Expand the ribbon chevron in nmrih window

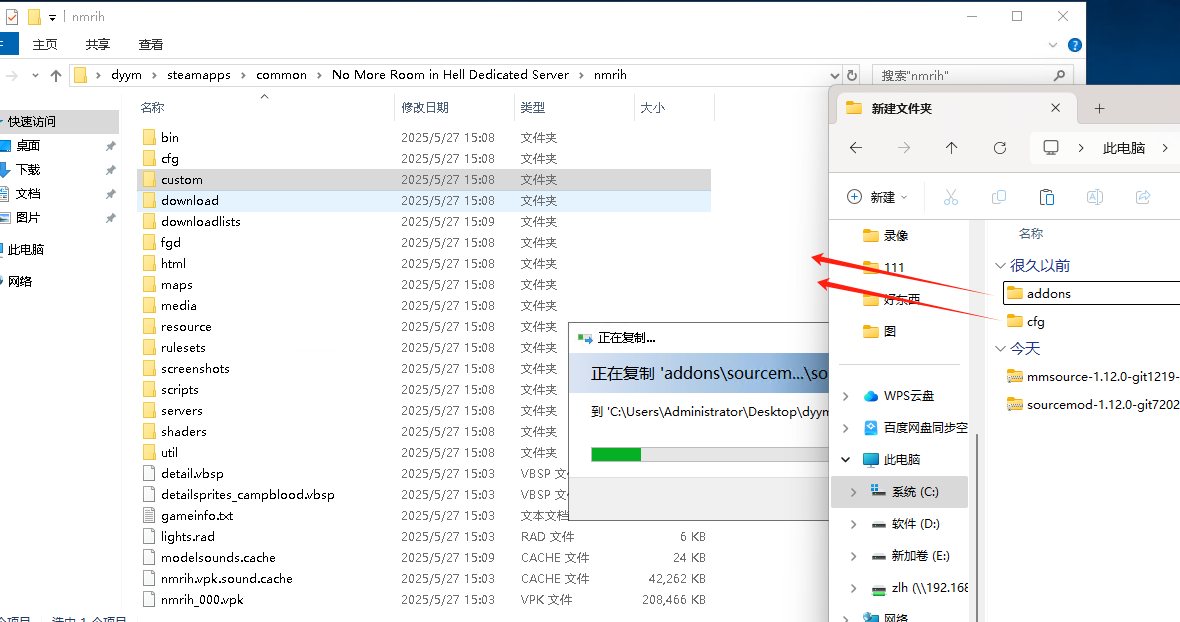[1053, 45]
